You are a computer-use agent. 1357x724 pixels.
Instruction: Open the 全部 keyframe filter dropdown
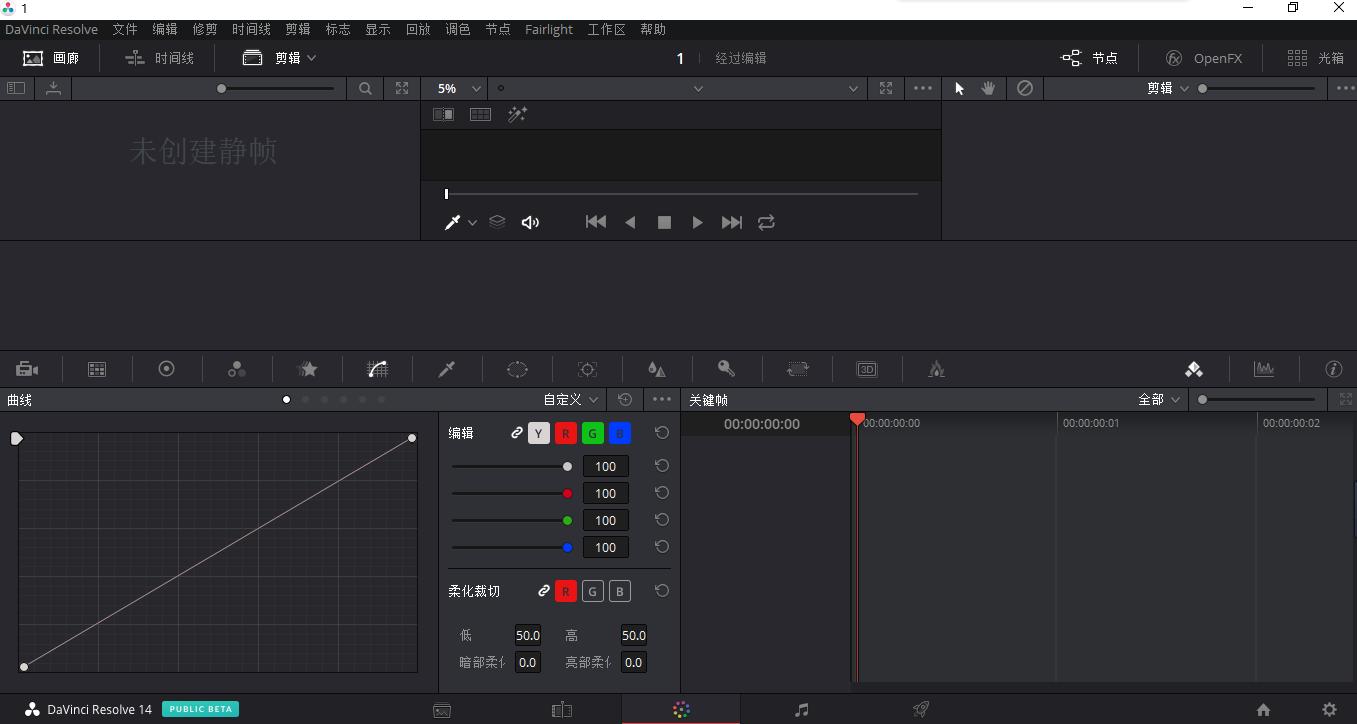click(x=1157, y=399)
